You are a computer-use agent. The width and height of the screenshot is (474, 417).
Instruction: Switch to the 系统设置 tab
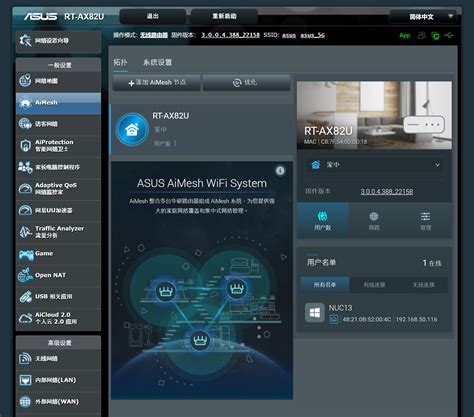[157, 62]
